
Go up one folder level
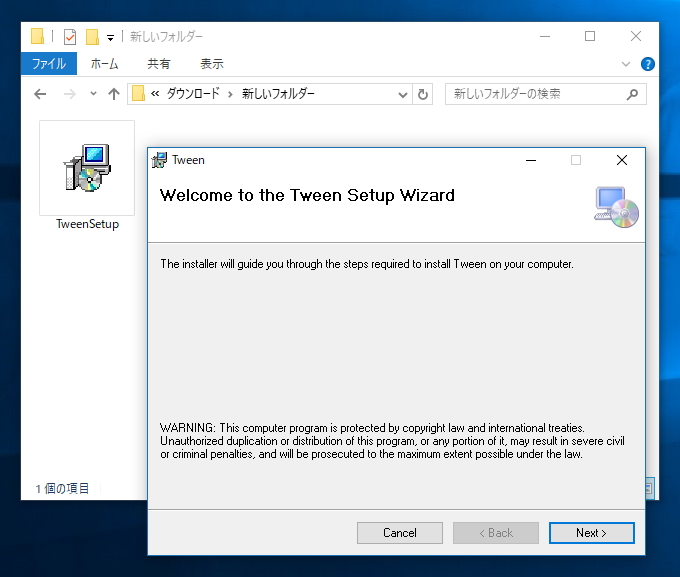114,94
